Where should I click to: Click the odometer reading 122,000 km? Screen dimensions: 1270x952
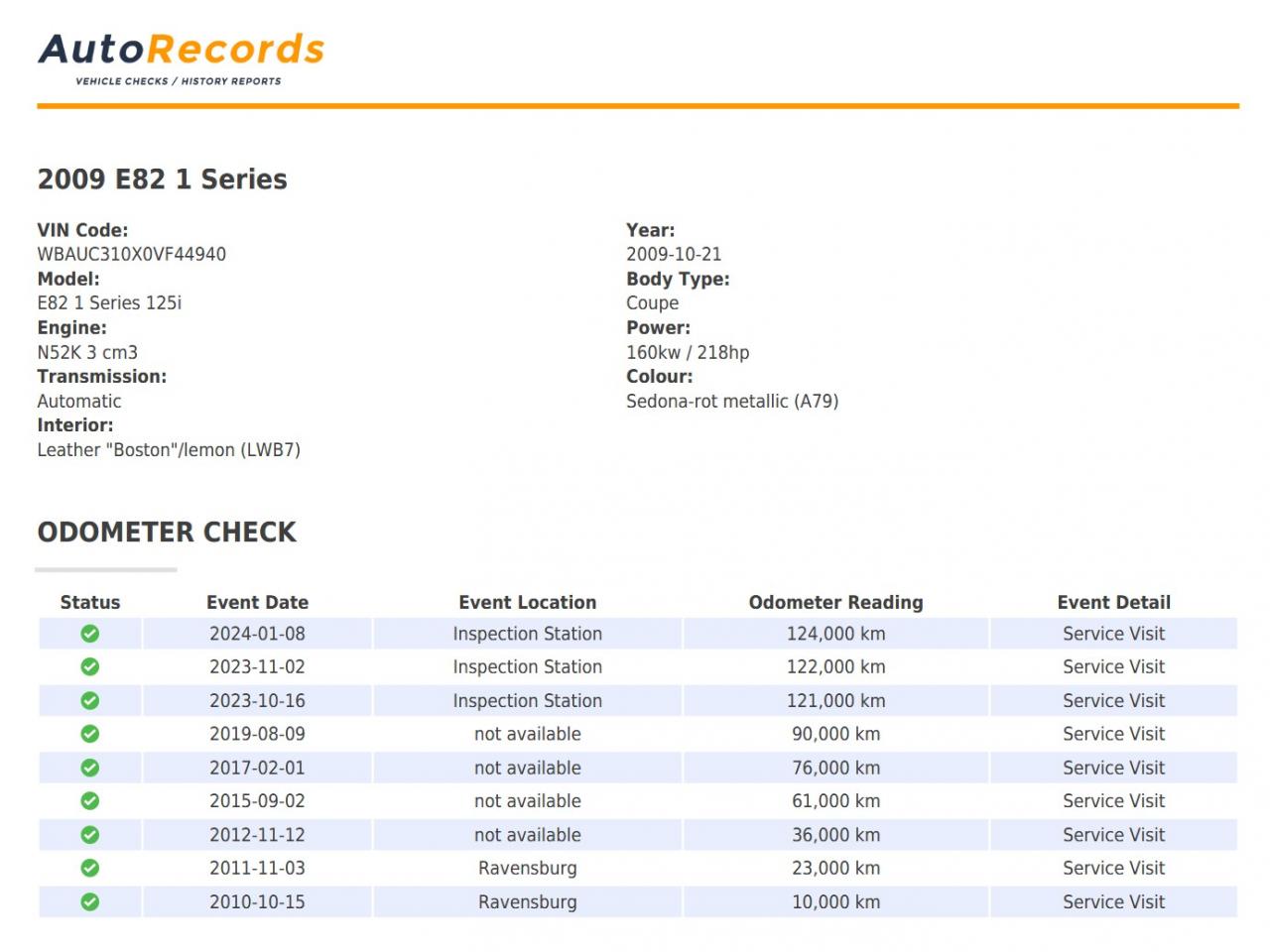836,666
